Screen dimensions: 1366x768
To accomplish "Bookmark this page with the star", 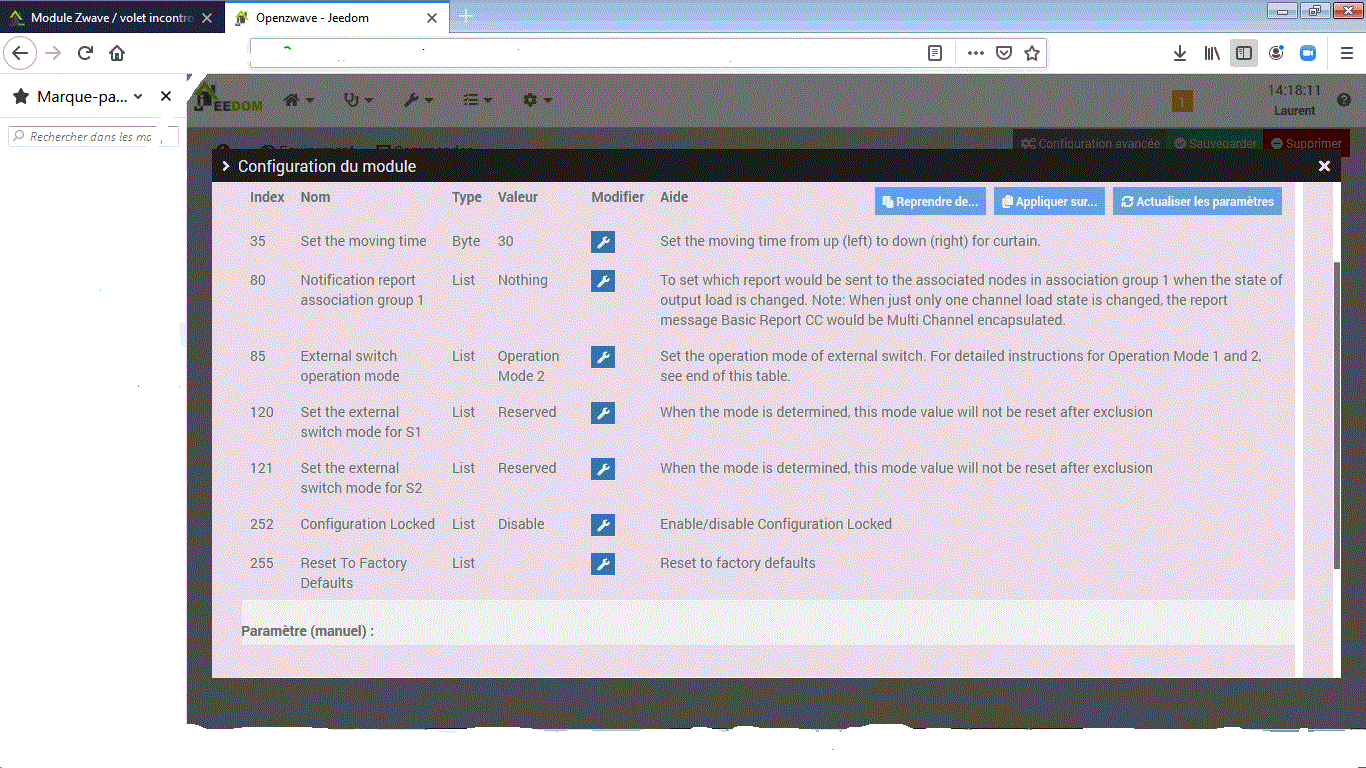I will tap(1032, 53).
